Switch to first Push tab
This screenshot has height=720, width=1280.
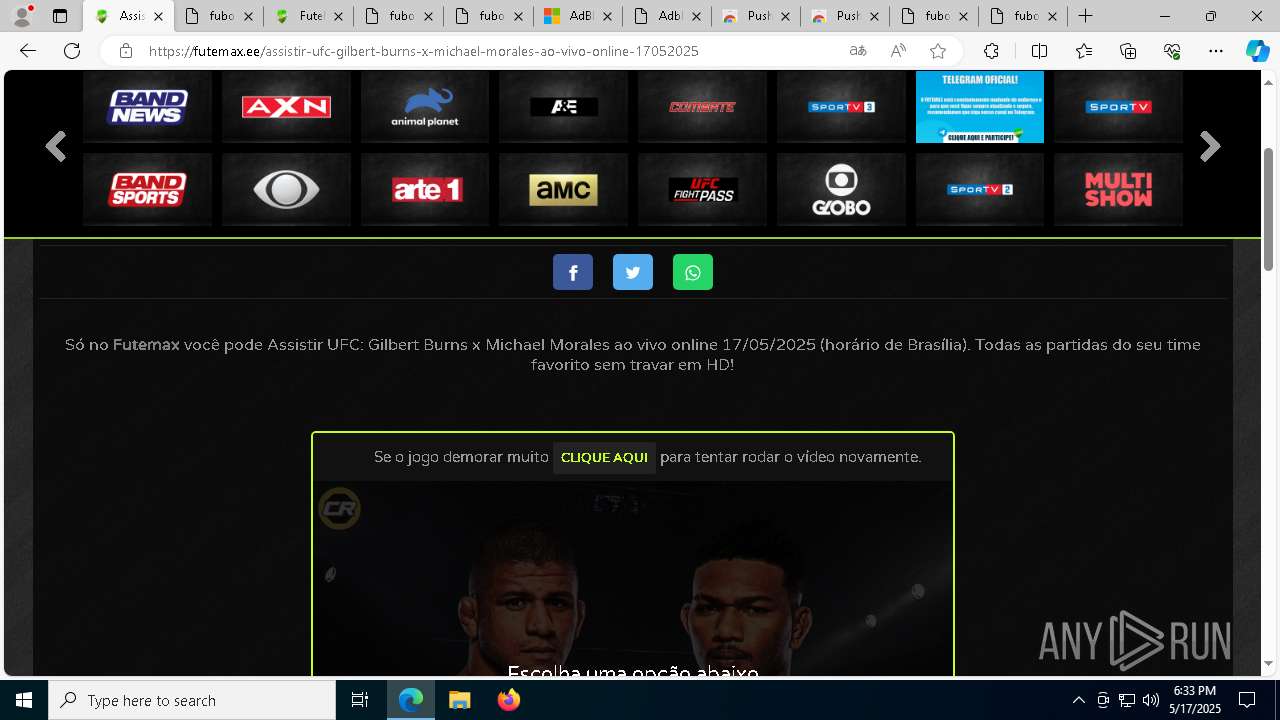click(x=755, y=16)
